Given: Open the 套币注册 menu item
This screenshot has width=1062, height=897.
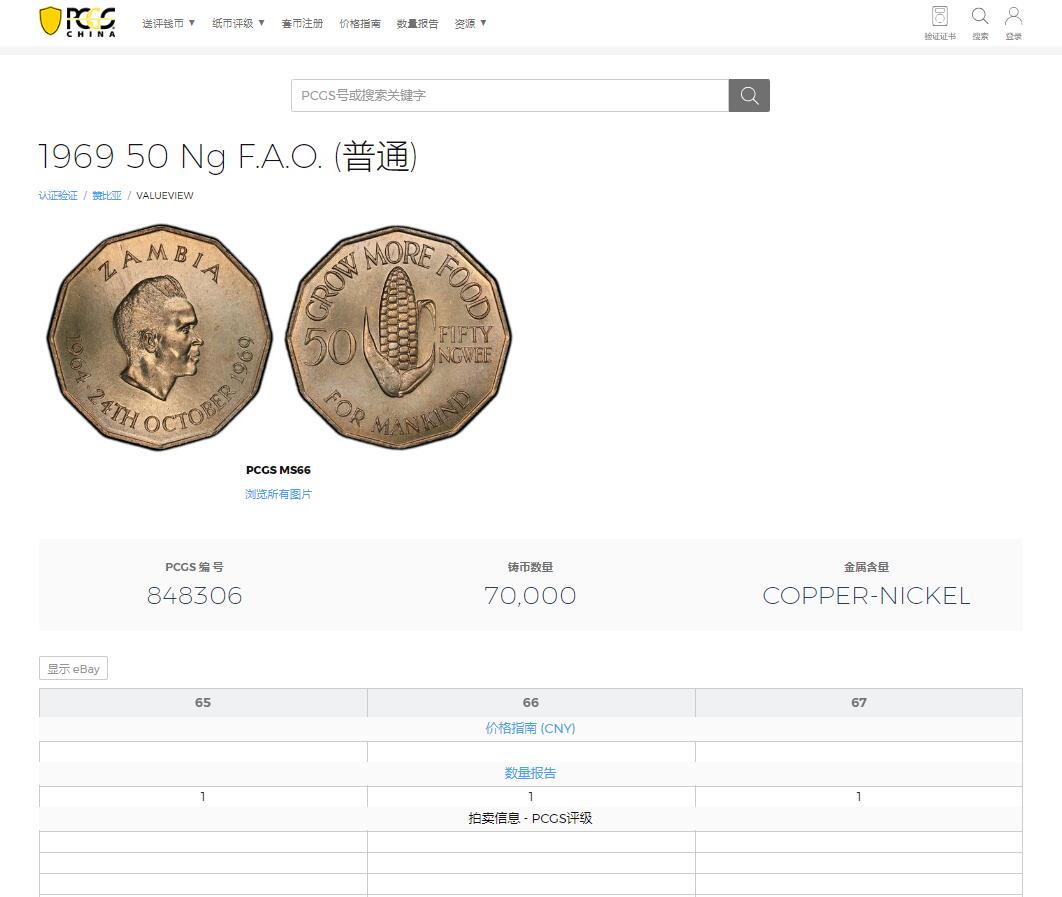Looking at the screenshot, I should click(x=302, y=24).
